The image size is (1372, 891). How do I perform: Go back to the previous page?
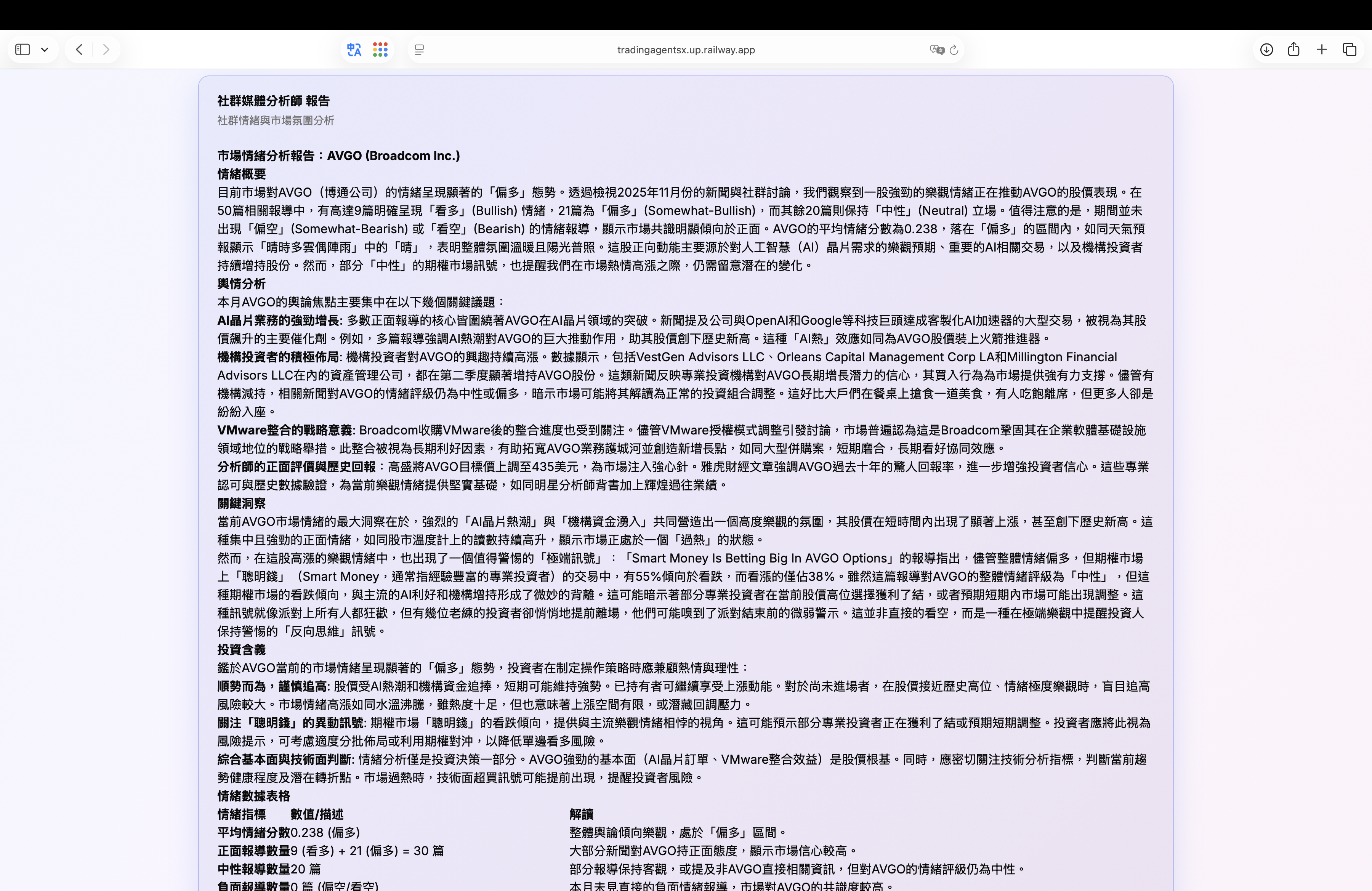79,50
